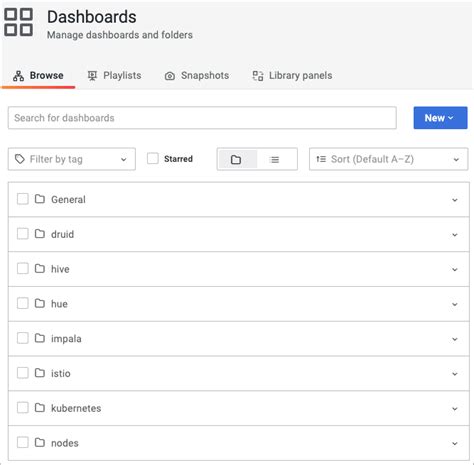Viewport: 474px width, 465px height.
Task: Expand the hue folder chevron
Action: coord(455,304)
